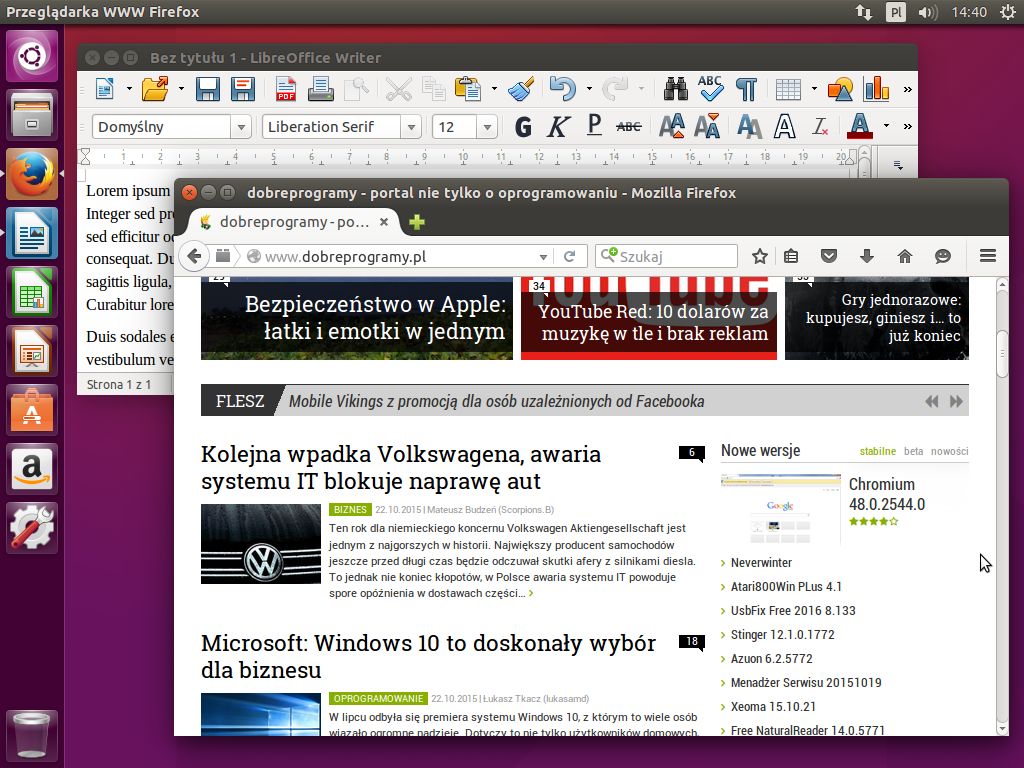Show more formatting toolbar items chevron
Screen dimensions: 1024x768
[x=907, y=126]
